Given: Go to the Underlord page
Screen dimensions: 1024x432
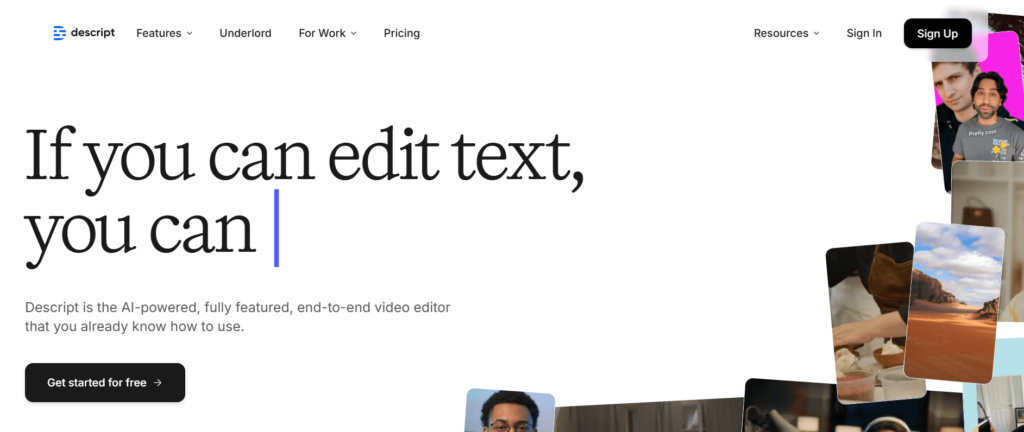Looking at the screenshot, I should 246,33.
